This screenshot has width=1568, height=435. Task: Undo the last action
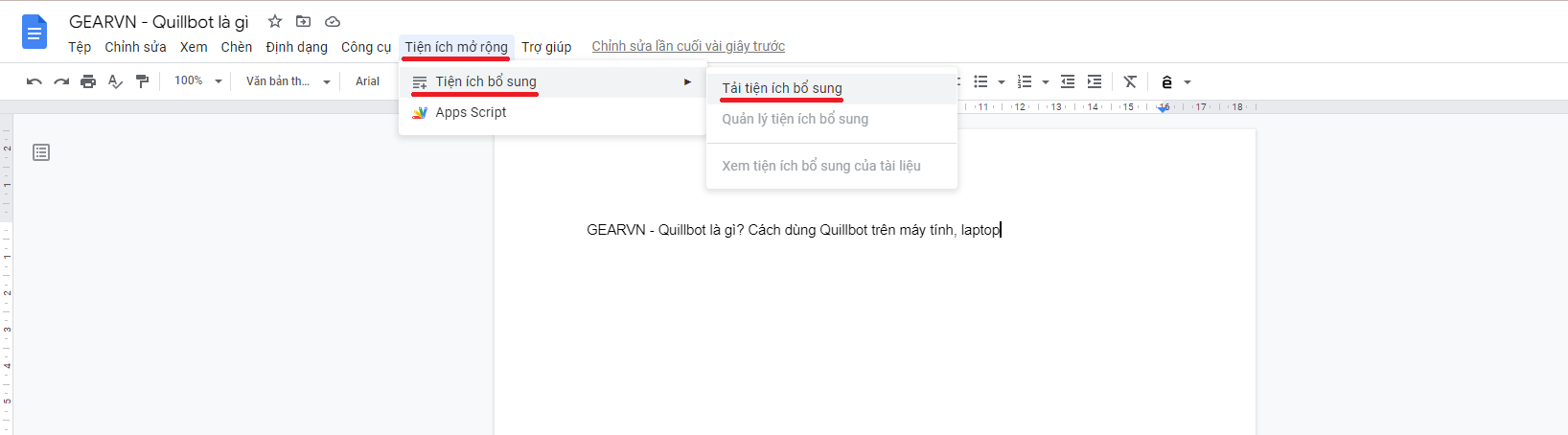click(x=35, y=81)
